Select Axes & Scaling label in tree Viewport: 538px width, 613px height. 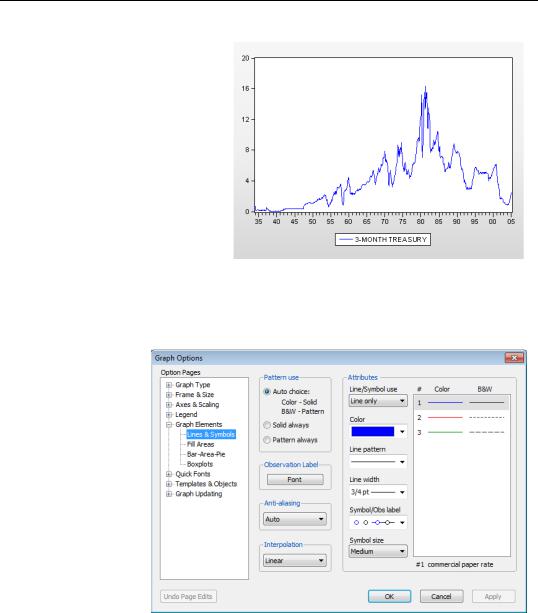(x=197, y=405)
